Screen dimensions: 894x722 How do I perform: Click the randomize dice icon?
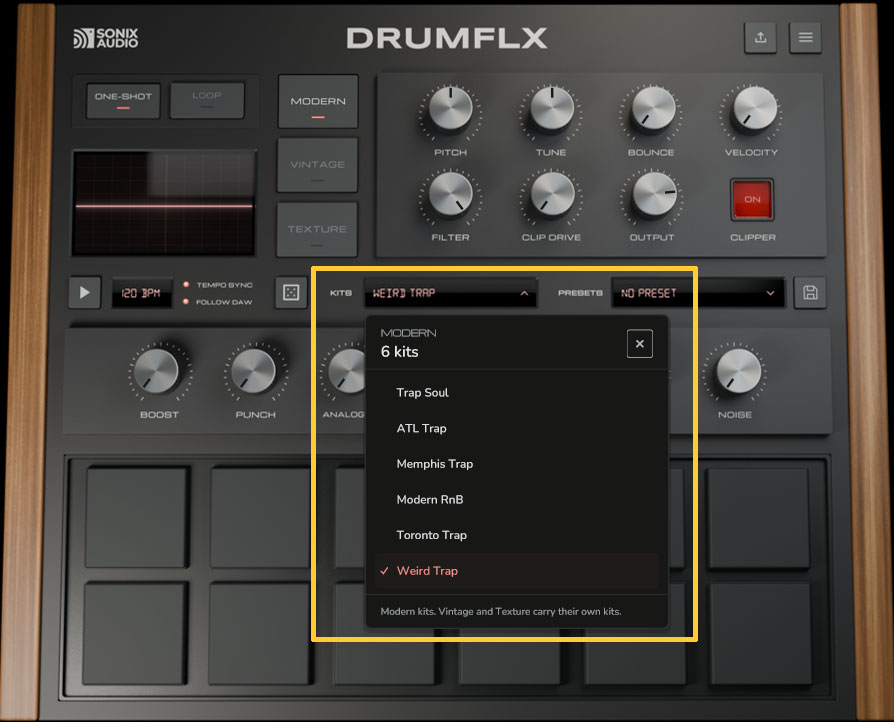click(291, 293)
